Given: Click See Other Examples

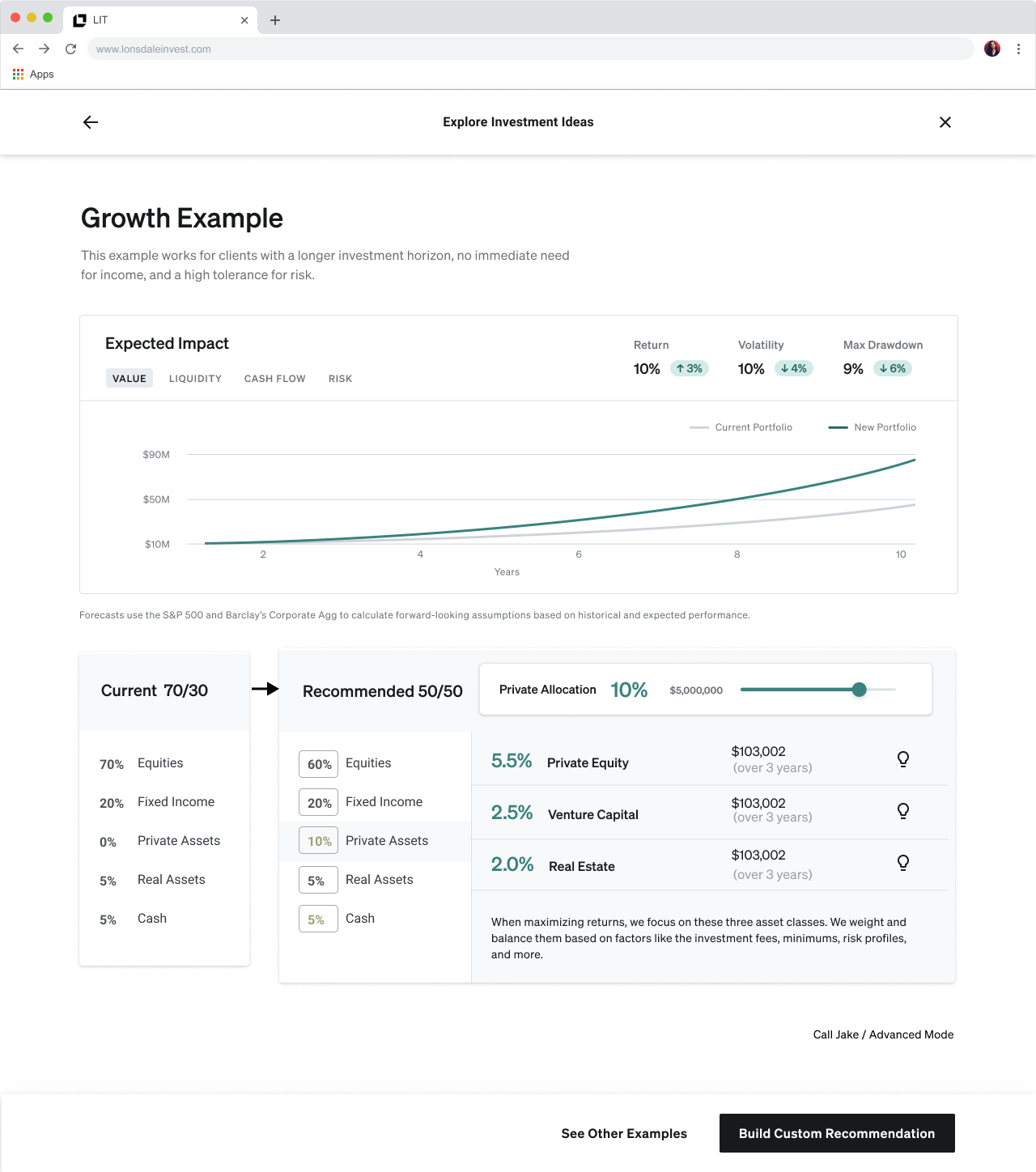Looking at the screenshot, I should coord(624,1133).
